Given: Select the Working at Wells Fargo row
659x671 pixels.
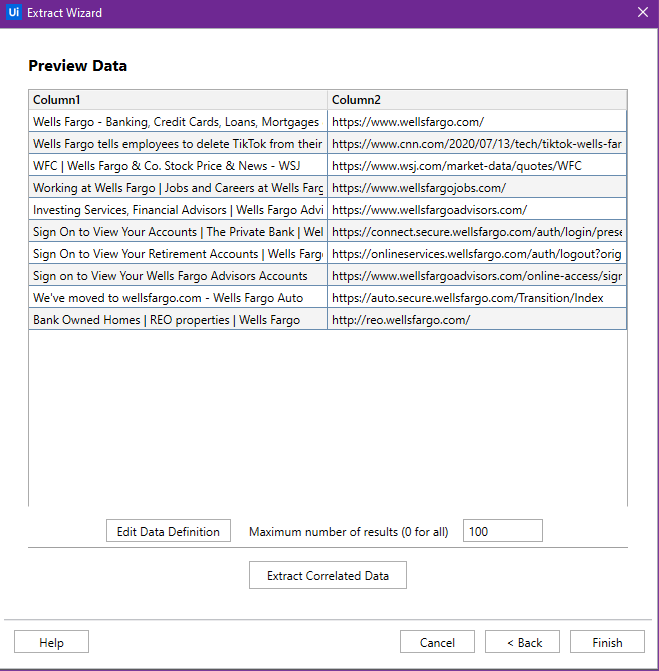Looking at the screenshot, I should point(327,188).
